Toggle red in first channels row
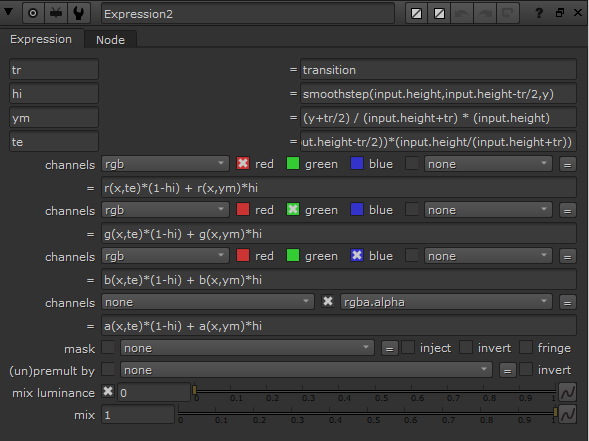The width and height of the screenshot is (589, 441). click(243, 163)
